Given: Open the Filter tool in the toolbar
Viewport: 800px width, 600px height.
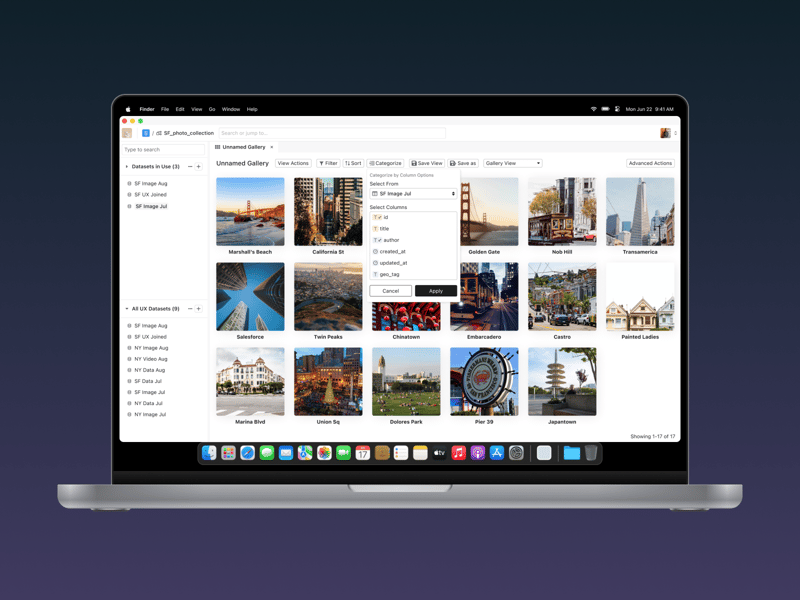Looking at the screenshot, I should 328,163.
